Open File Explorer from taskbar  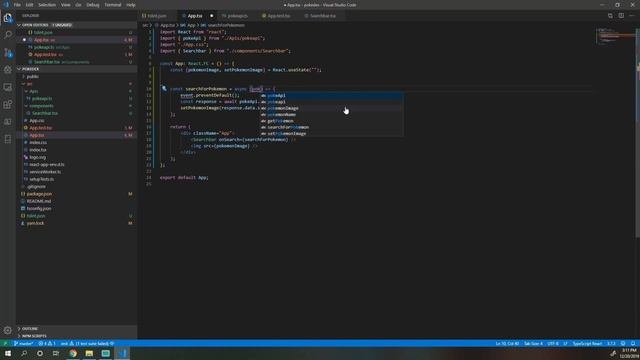(89, 353)
